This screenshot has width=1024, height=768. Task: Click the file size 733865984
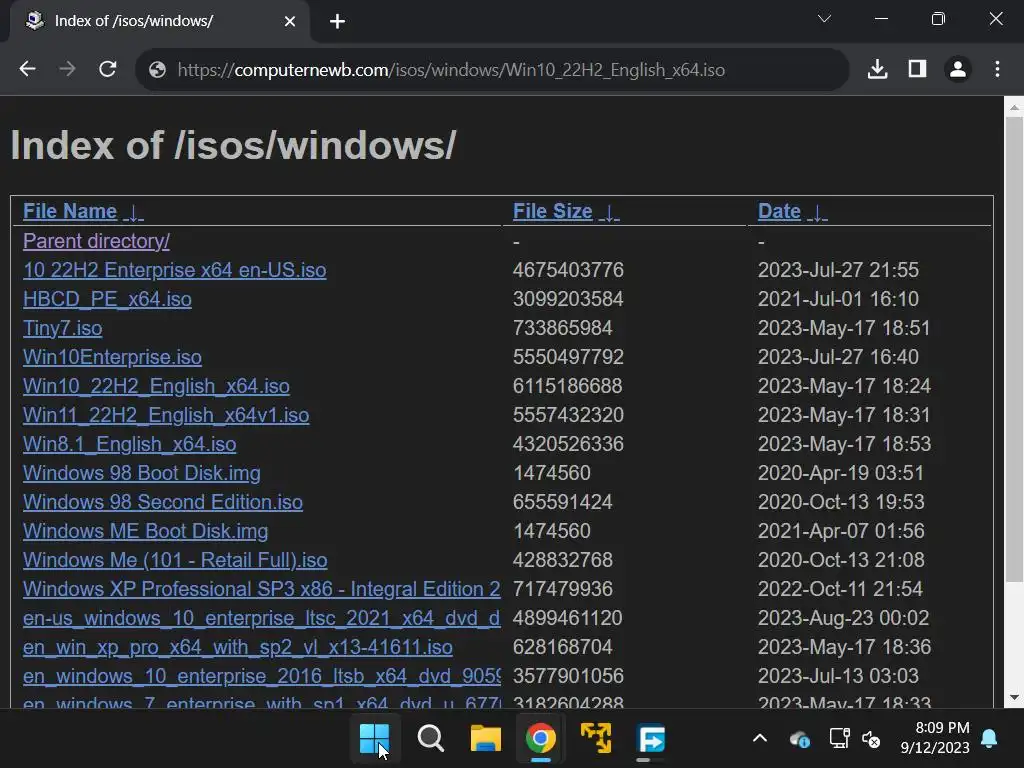562,328
